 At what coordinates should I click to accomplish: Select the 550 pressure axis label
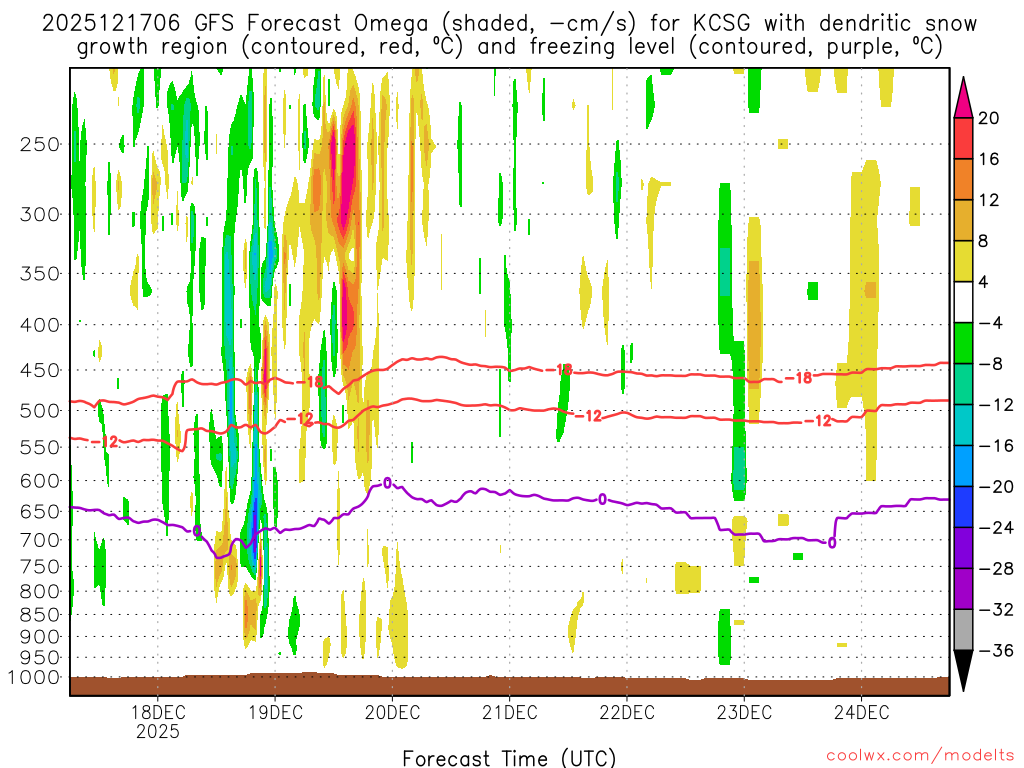coord(40,447)
